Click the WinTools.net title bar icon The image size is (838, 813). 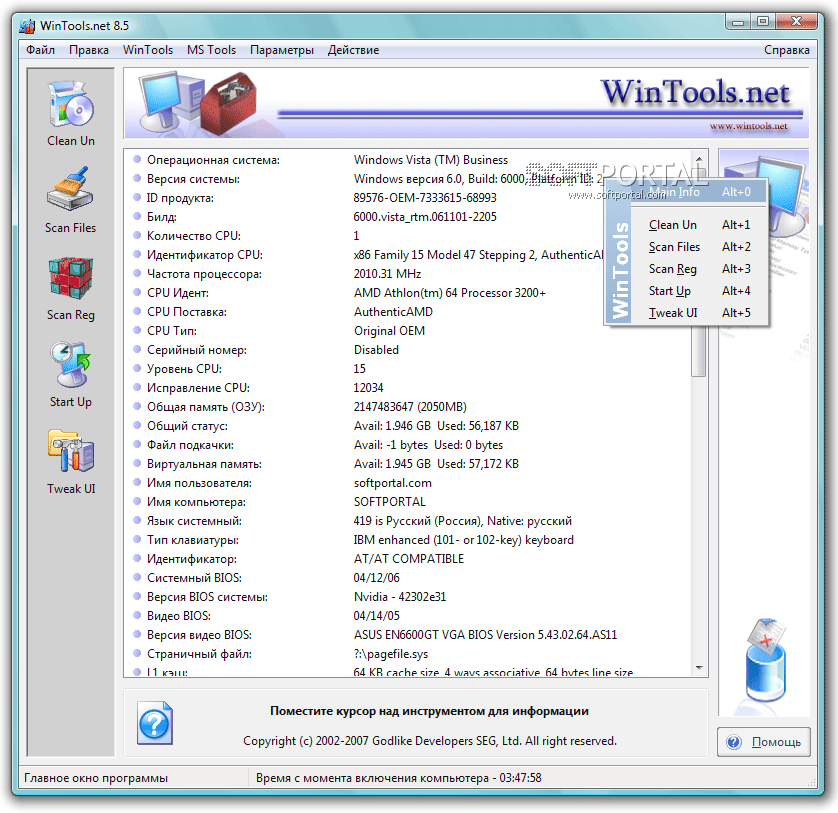coord(27,26)
